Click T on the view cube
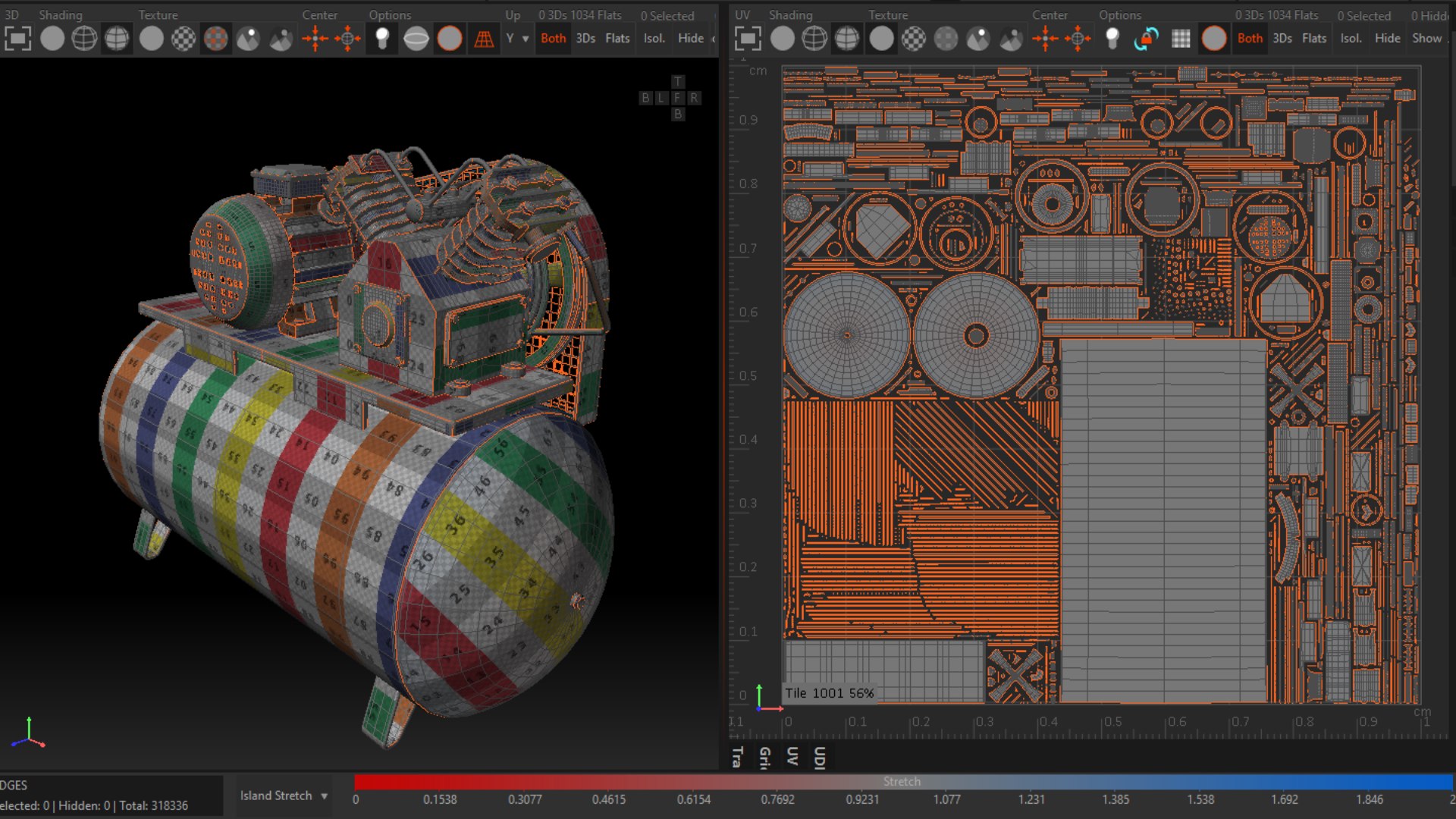 click(678, 82)
